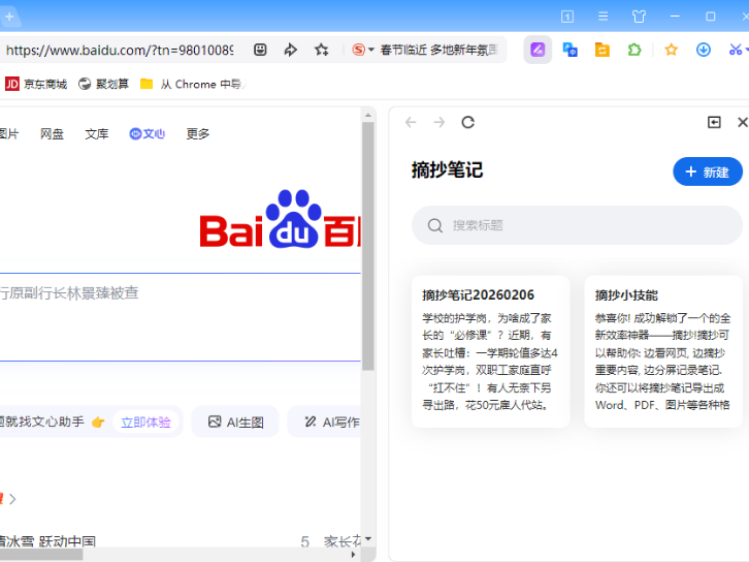Click the yellow folder extension icon
This screenshot has width=749, height=562.
click(x=602, y=50)
